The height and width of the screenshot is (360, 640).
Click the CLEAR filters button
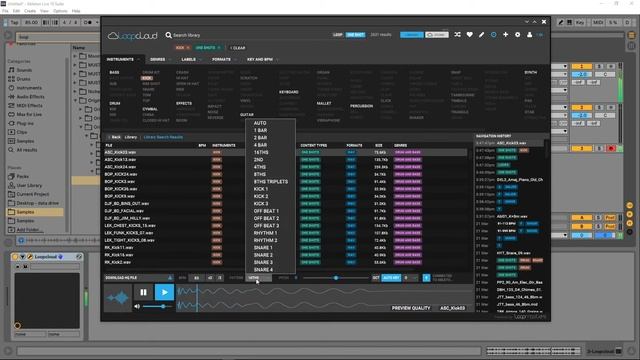(x=238, y=48)
